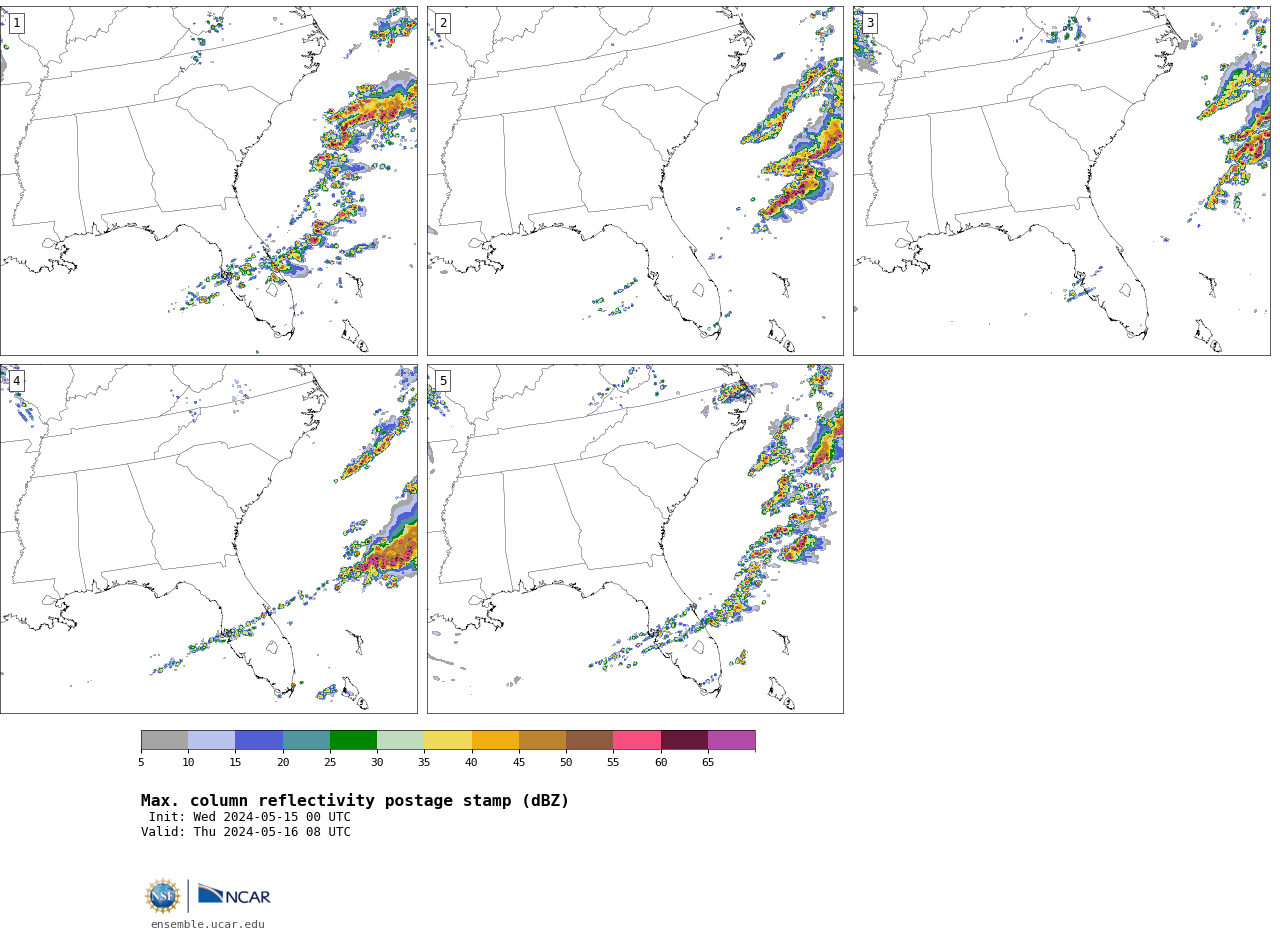
Task: Open ensemble member 4 reflectivity map
Action: [208, 539]
